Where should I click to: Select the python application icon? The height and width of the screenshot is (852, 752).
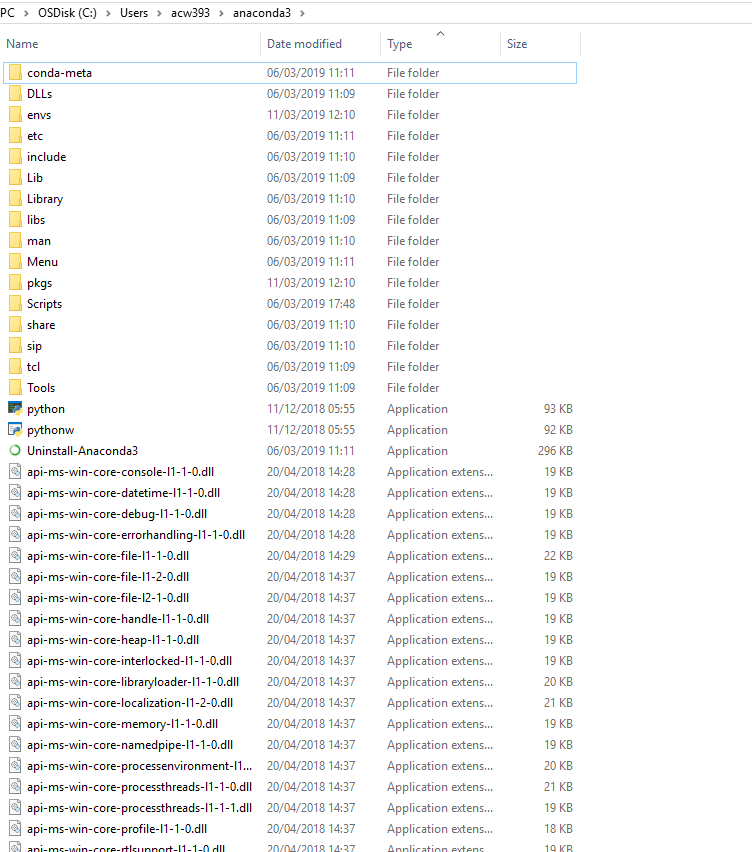pos(15,409)
